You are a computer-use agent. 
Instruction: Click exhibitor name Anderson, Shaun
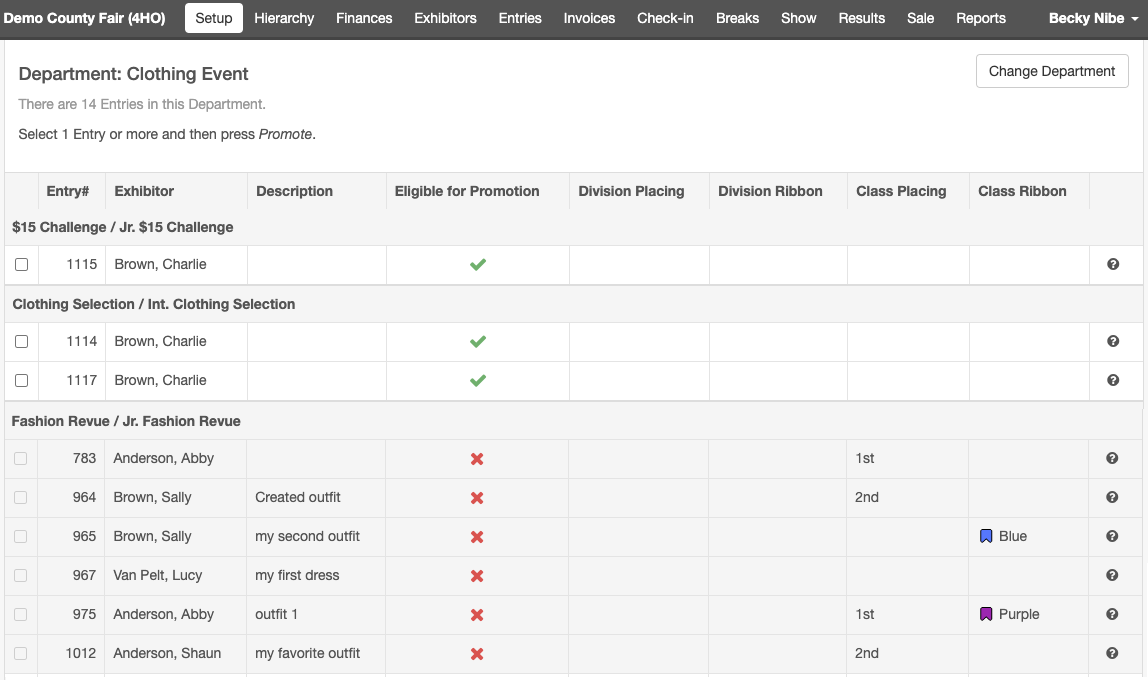[x=167, y=653]
